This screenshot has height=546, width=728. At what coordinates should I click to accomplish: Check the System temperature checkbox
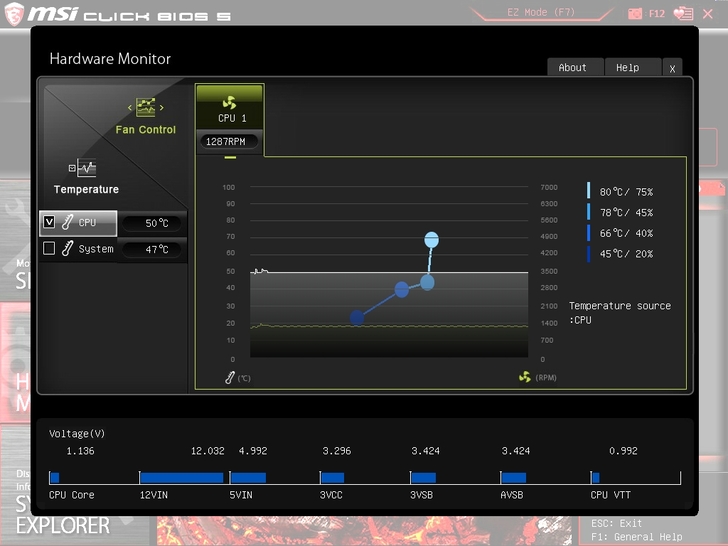click(49, 248)
